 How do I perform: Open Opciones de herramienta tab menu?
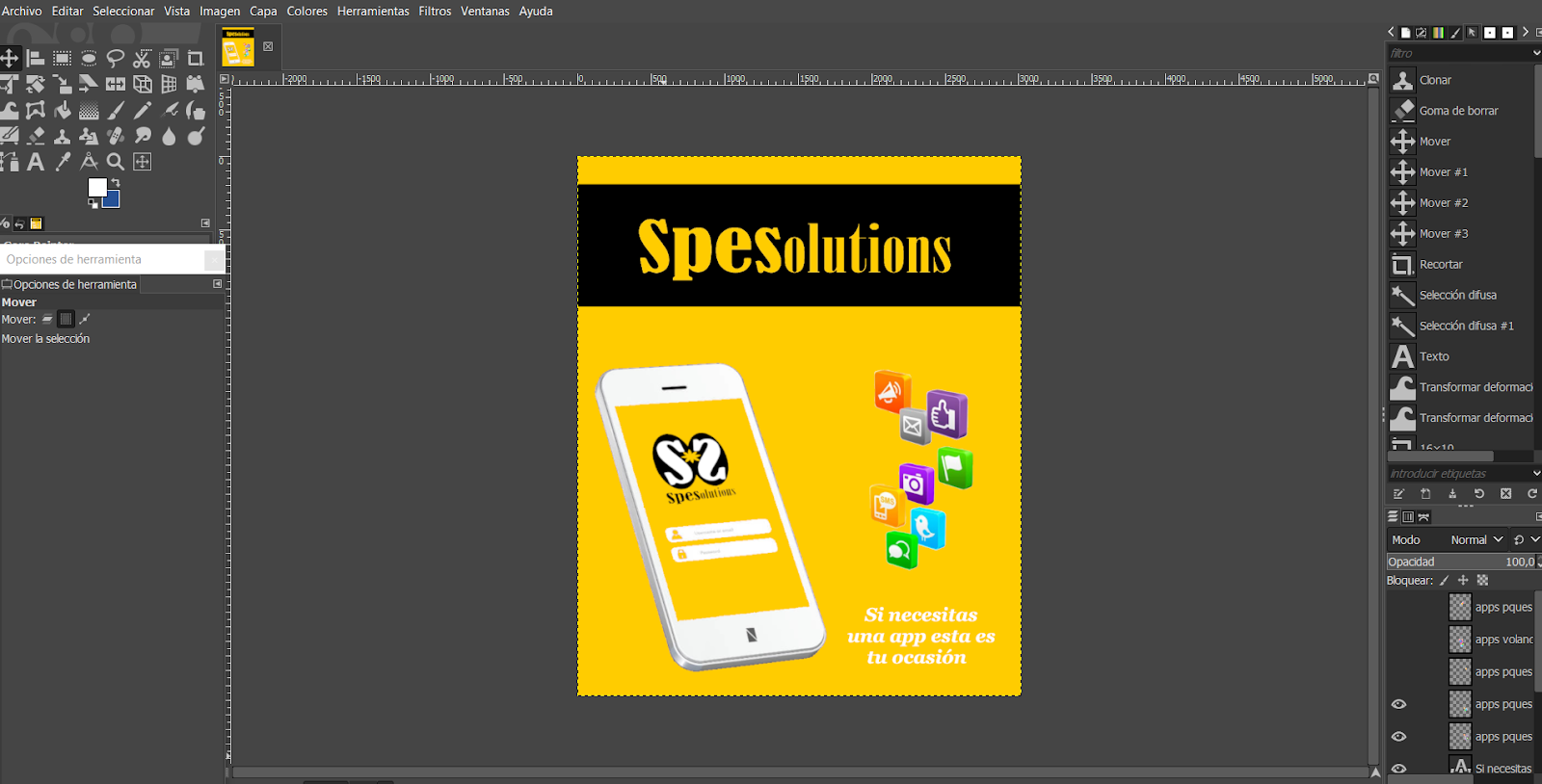[x=217, y=284]
